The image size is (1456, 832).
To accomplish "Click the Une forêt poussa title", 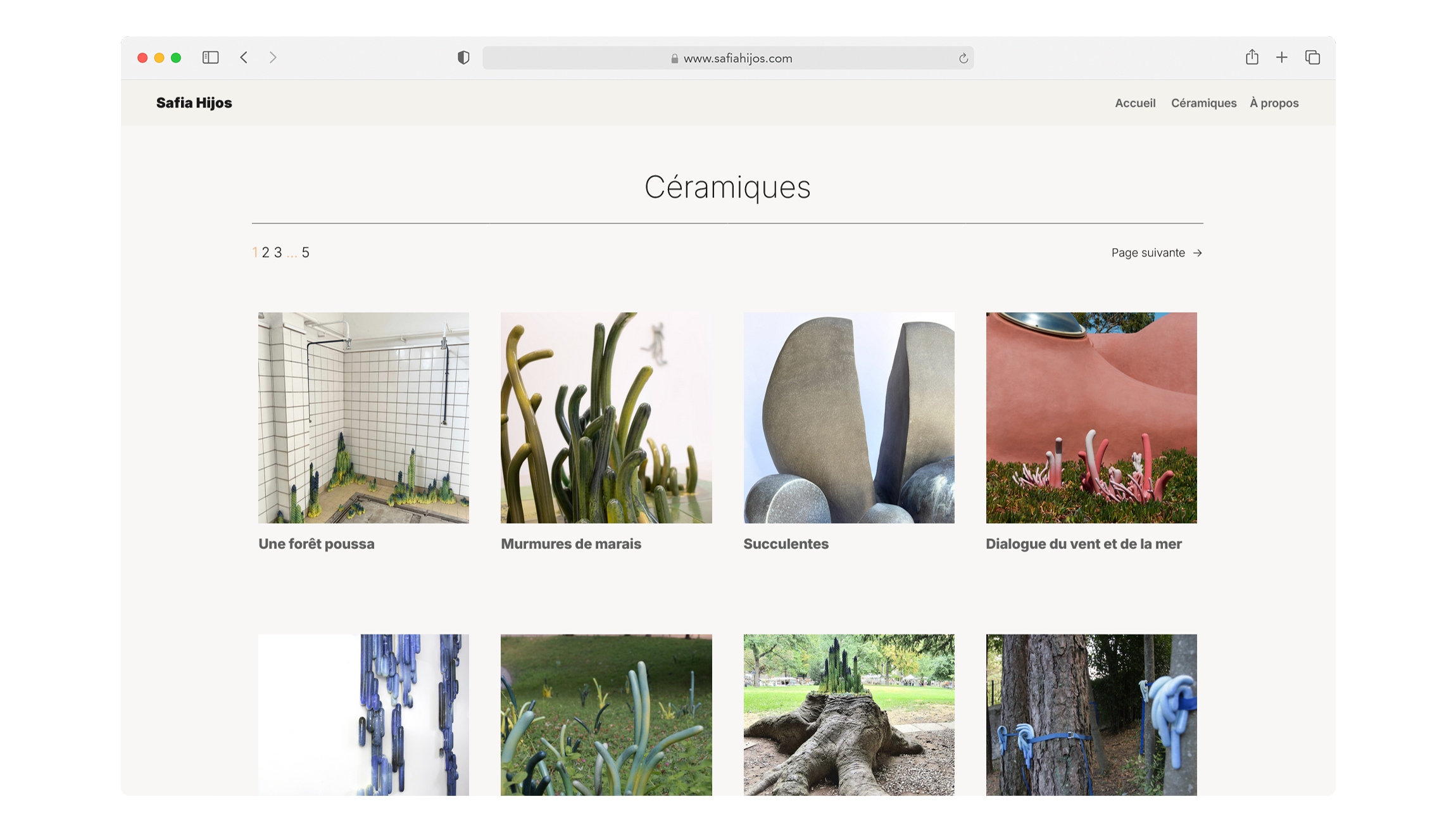I will 317,544.
